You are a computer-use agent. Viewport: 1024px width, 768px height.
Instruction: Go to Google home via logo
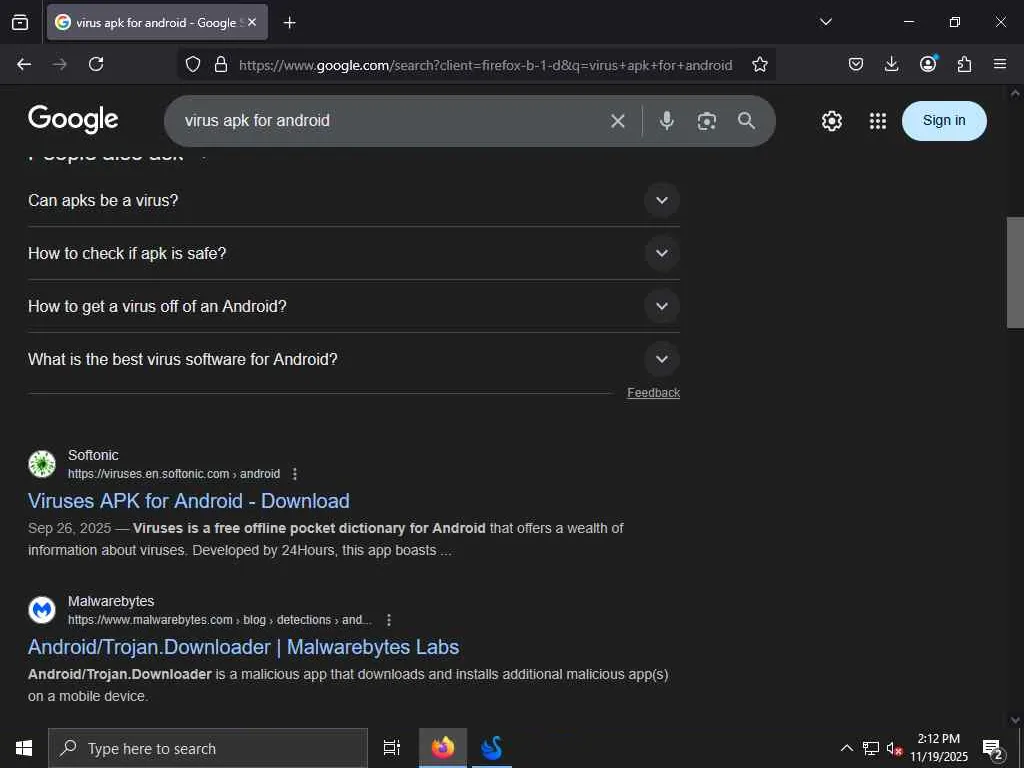(73, 120)
